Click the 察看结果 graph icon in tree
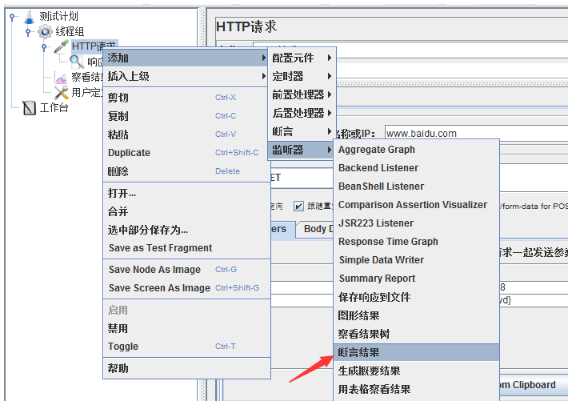 click(61, 77)
